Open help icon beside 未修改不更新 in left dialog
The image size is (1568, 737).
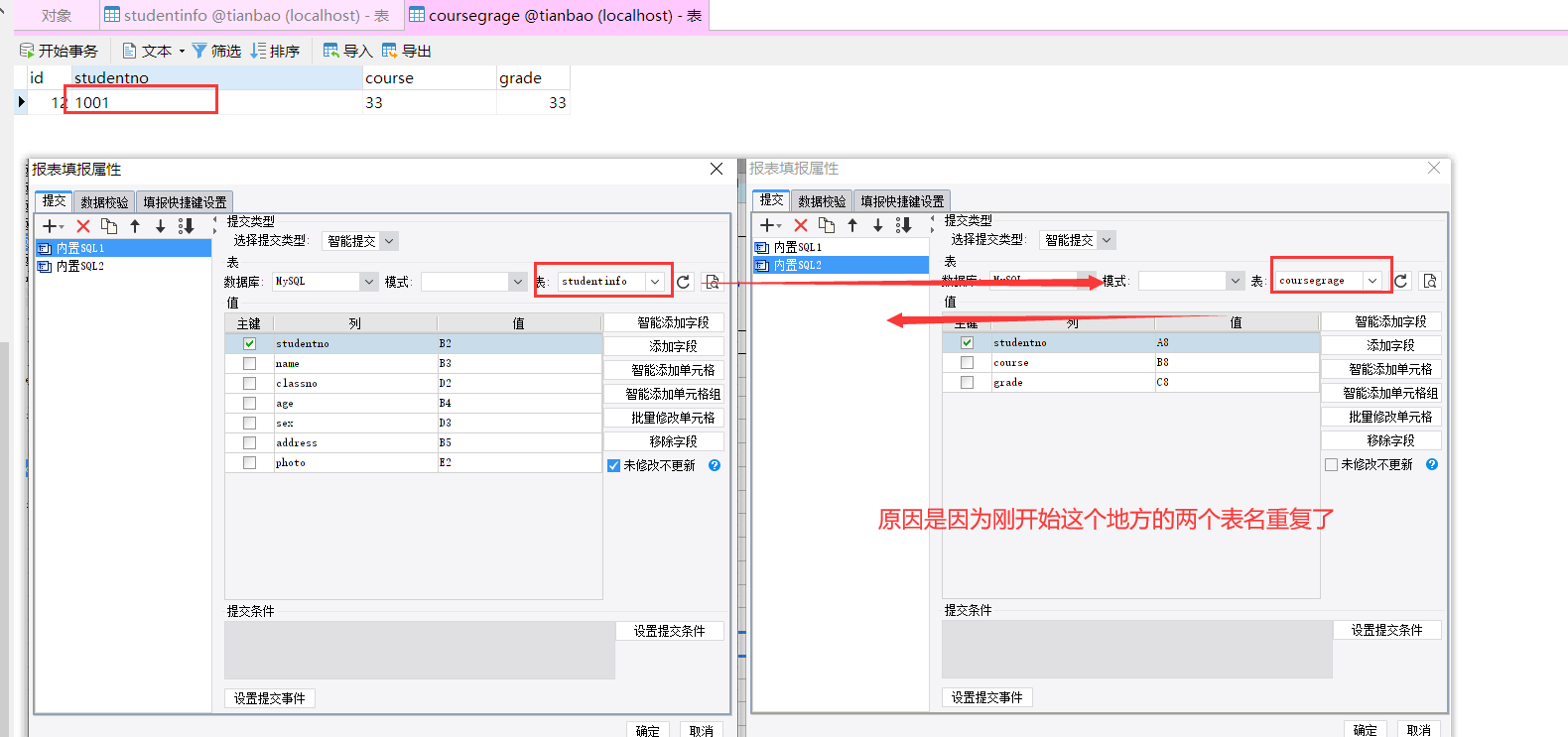[x=715, y=465]
